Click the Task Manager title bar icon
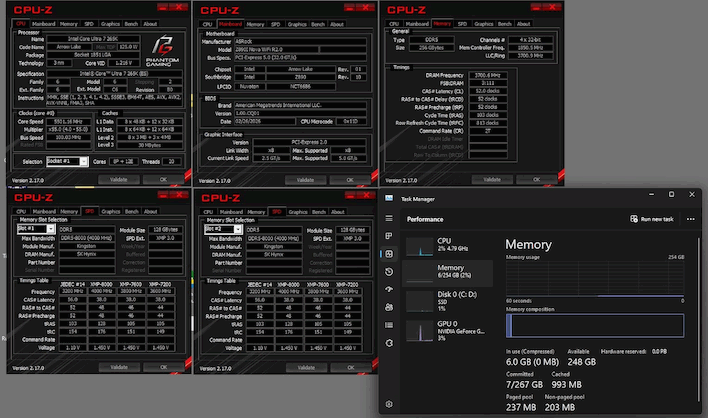Viewport: 708px width, 418px height. pos(389,199)
